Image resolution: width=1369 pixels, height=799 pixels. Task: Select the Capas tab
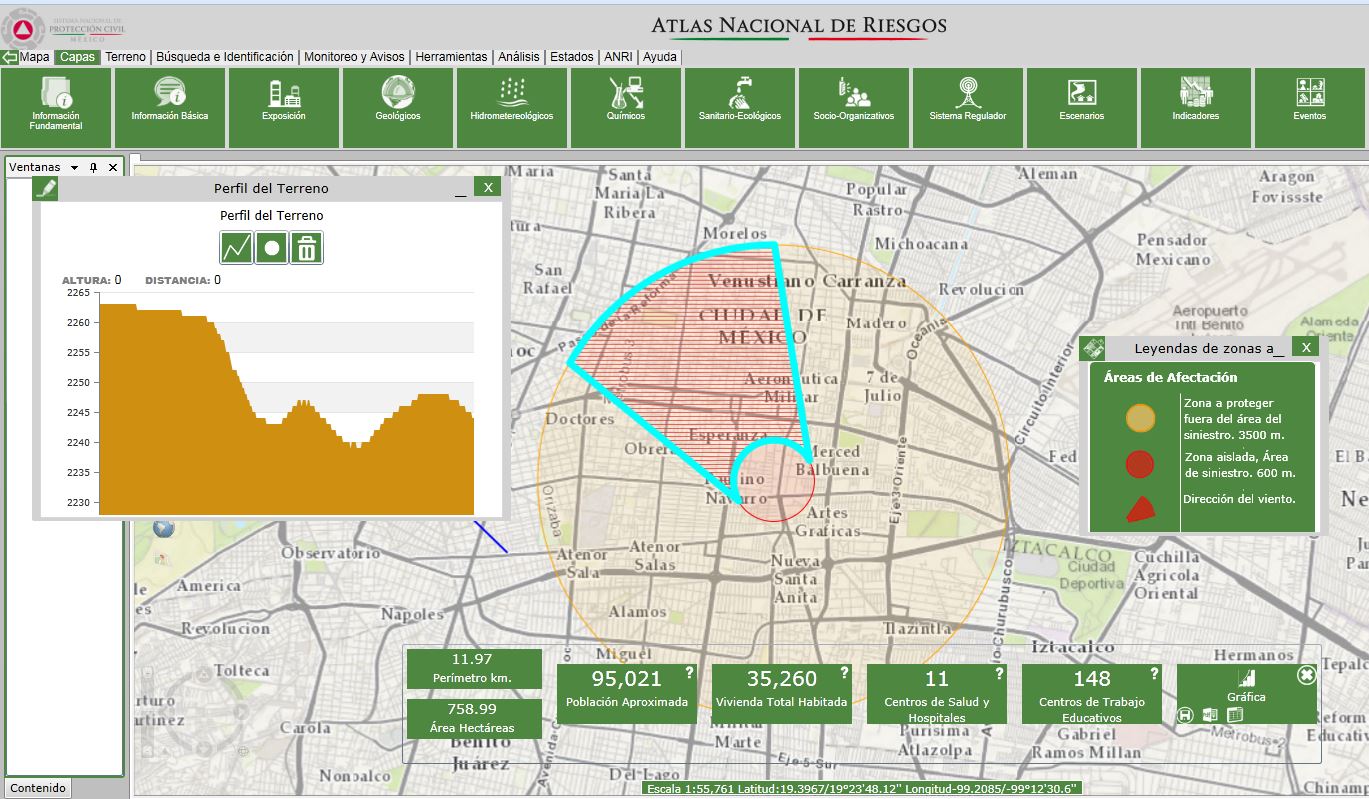[x=77, y=57]
